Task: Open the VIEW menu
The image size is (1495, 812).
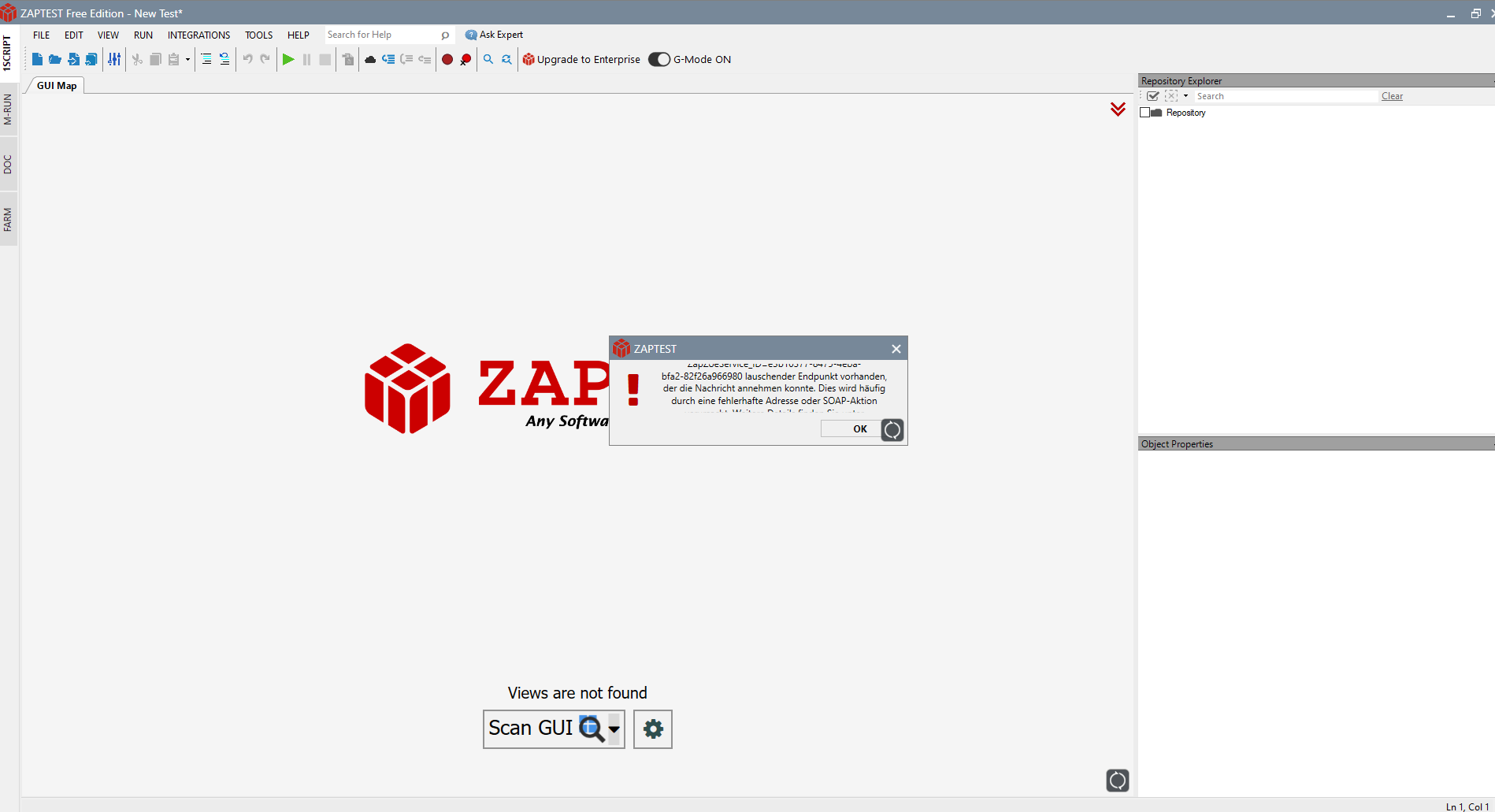Action: pyautogui.click(x=108, y=35)
